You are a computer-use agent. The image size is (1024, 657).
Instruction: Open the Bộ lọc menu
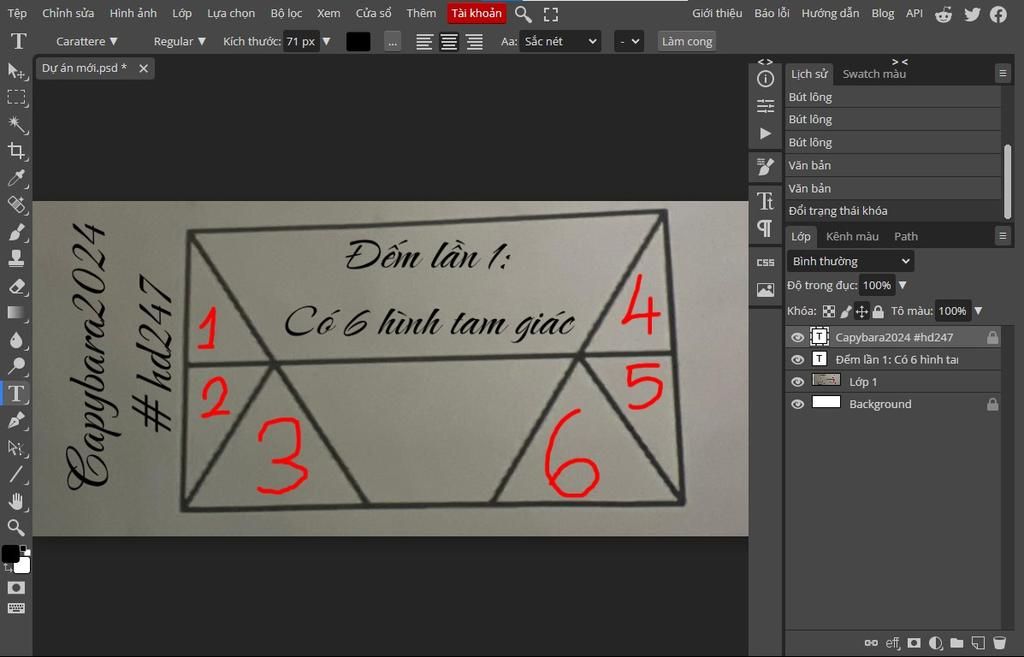click(x=286, y=13)
